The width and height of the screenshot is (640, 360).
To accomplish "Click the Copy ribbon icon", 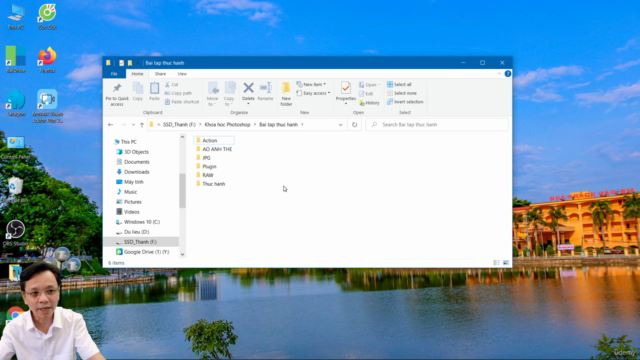I will click(x=138, y=91).
